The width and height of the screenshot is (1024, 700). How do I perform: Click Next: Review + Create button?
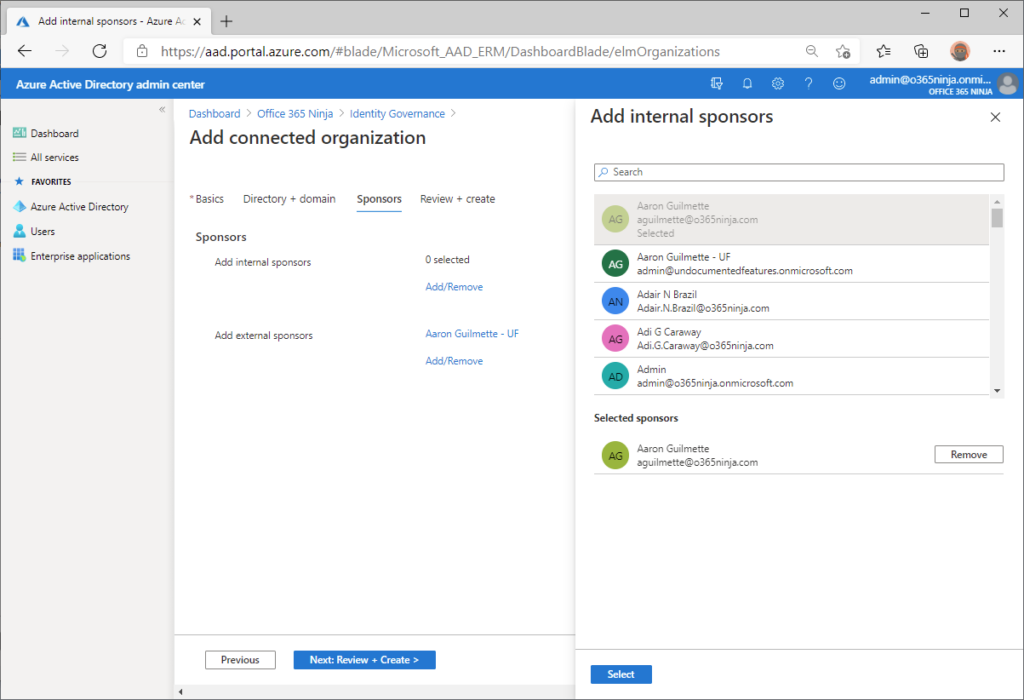tap(364, 659)
